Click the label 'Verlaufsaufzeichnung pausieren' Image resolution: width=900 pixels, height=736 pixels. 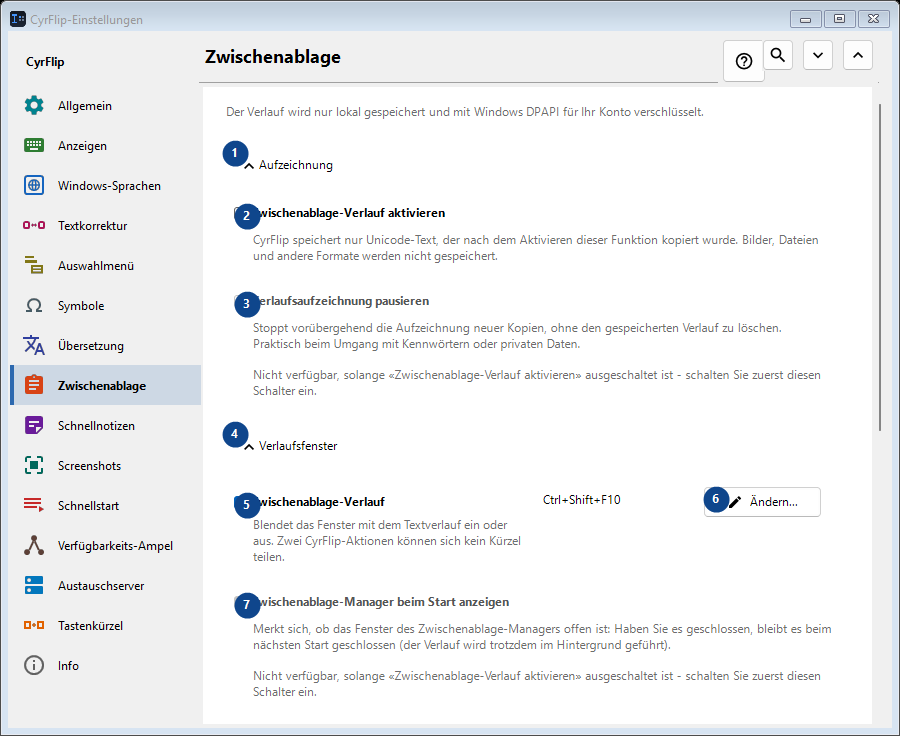point(344,301)
